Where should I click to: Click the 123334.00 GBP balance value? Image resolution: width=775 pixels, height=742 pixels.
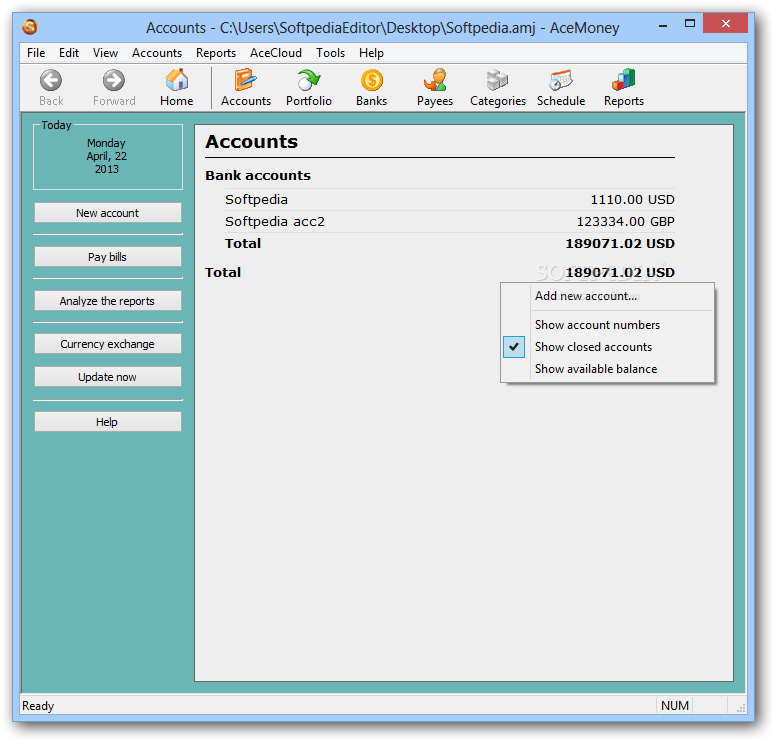625,221
